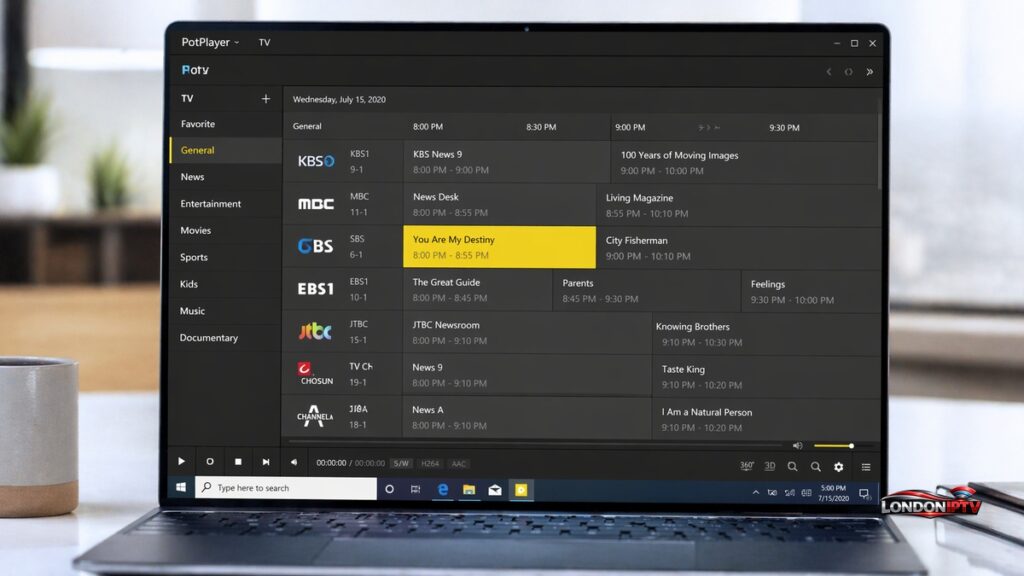This screenshot has height=576, width=1024.
Task: Select the KBS channel logo
Action: tap(316, 161)
